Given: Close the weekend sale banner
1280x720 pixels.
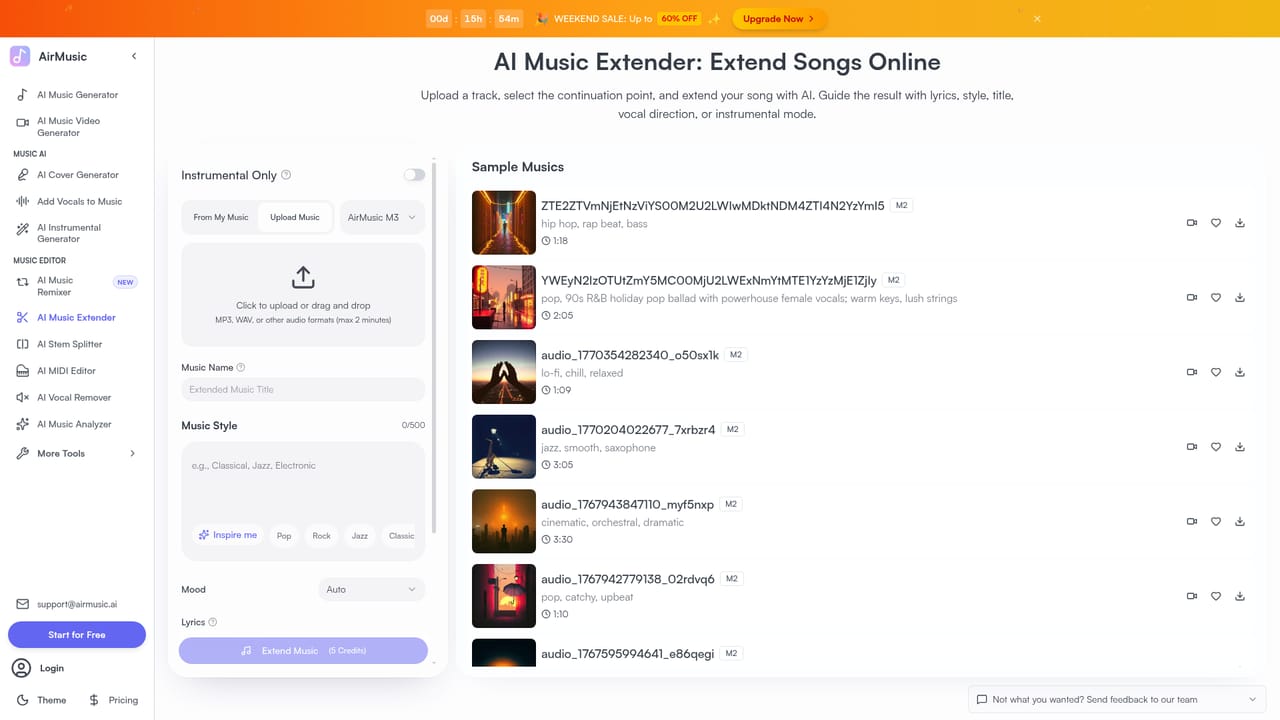Looking at the screenshot, I should pyautogui.click(x=1037, y=19).
